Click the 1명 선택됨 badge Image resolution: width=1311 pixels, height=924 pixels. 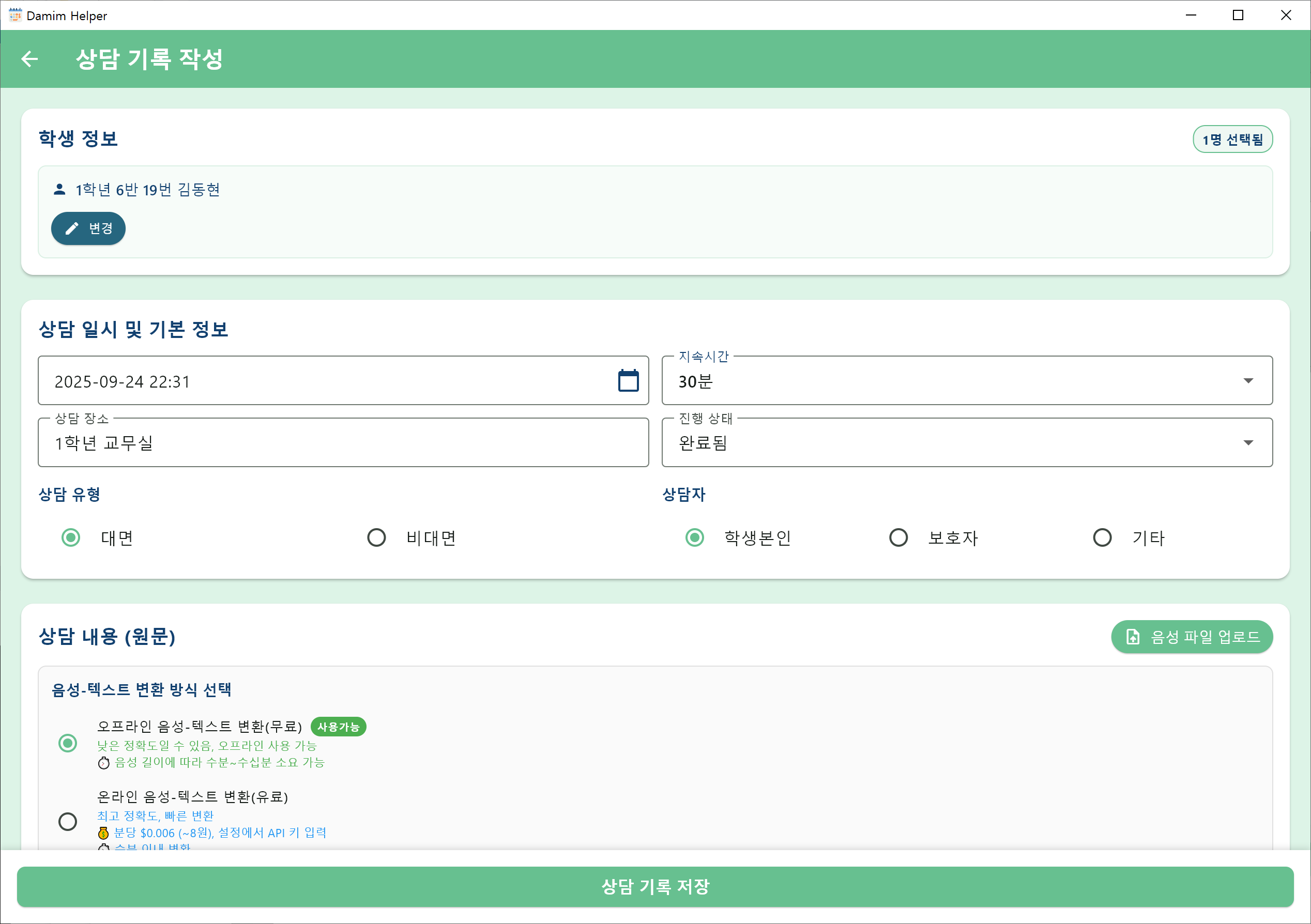click(1232, 139)
